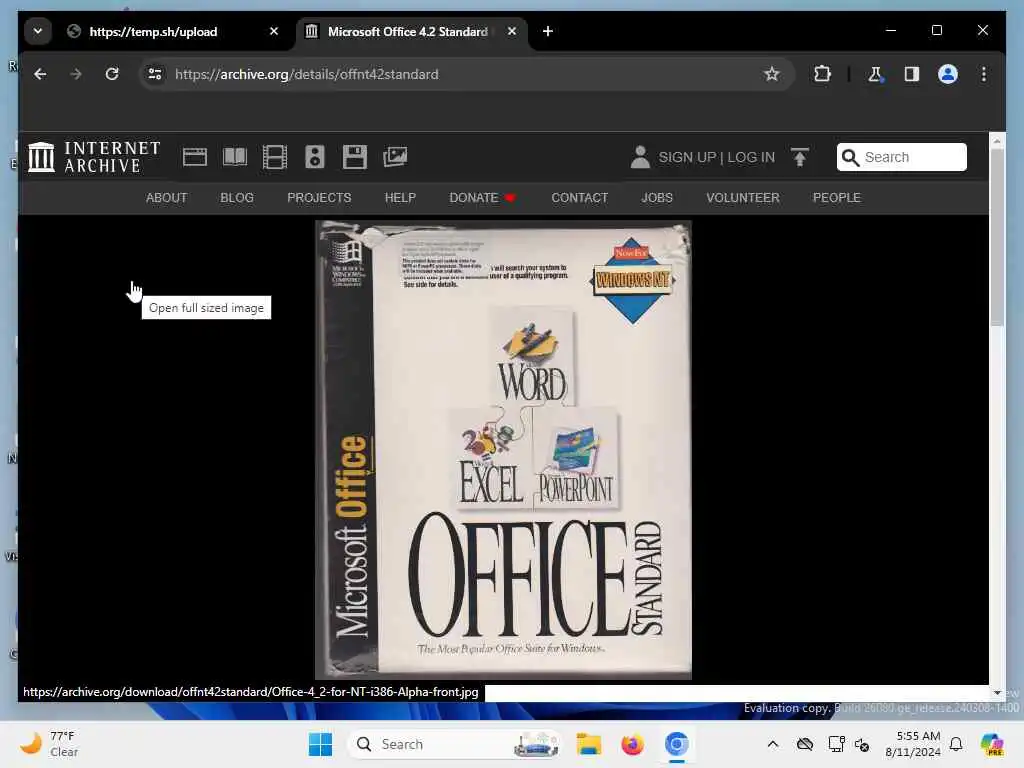Screen dimensions: 1024x768
Task: Open site information icon in address bar
Action: (155, 74)
